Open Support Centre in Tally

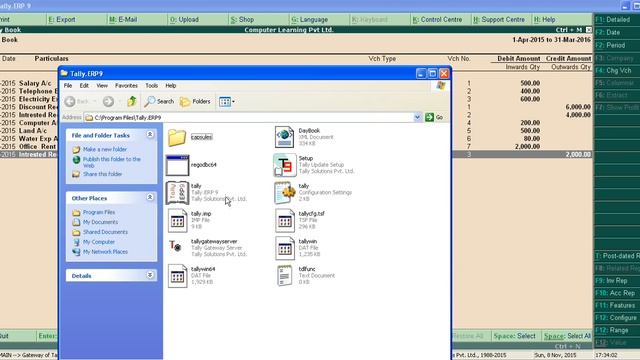pos(499,20)
